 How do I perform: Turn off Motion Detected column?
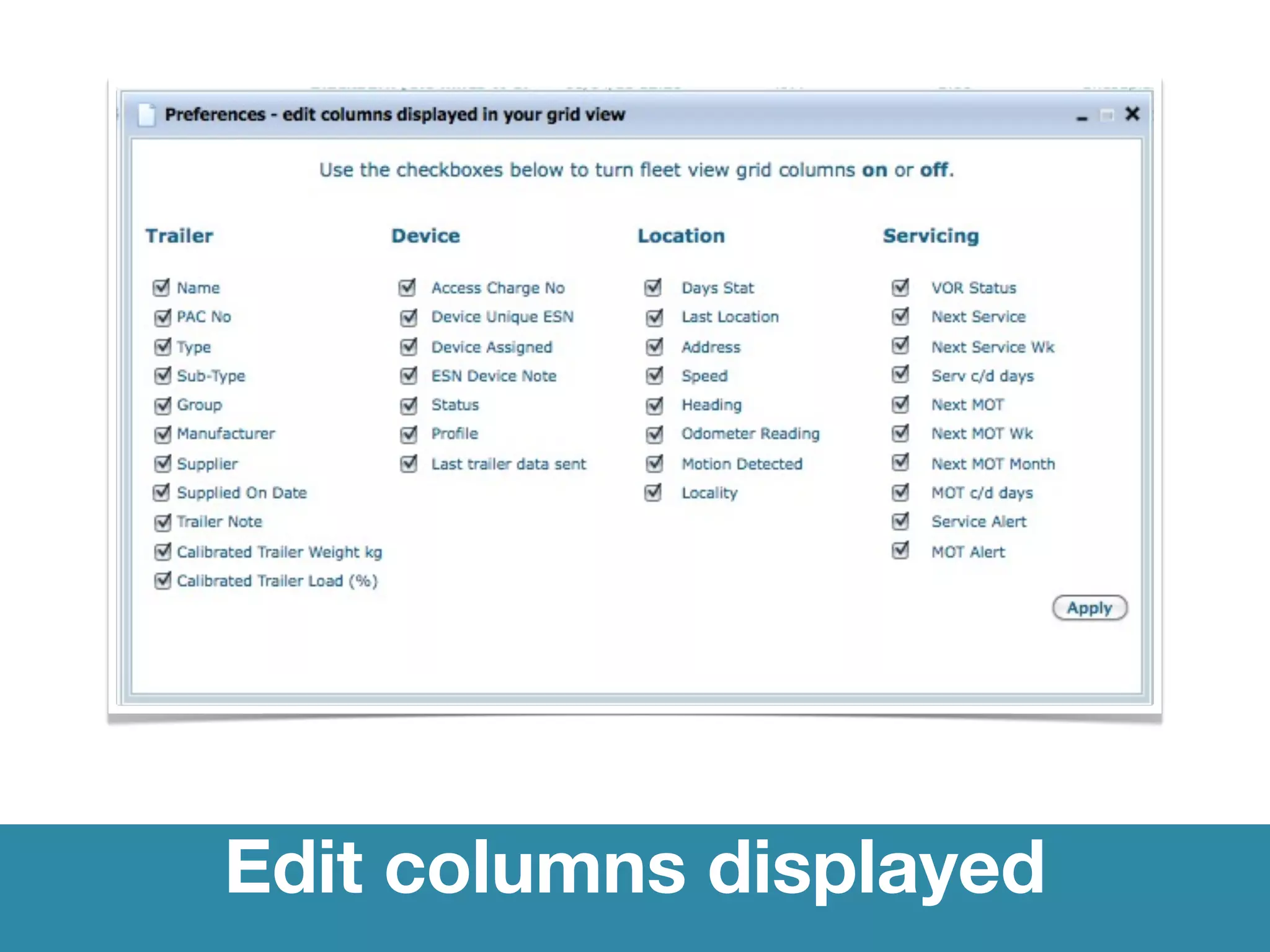point(654,464)
